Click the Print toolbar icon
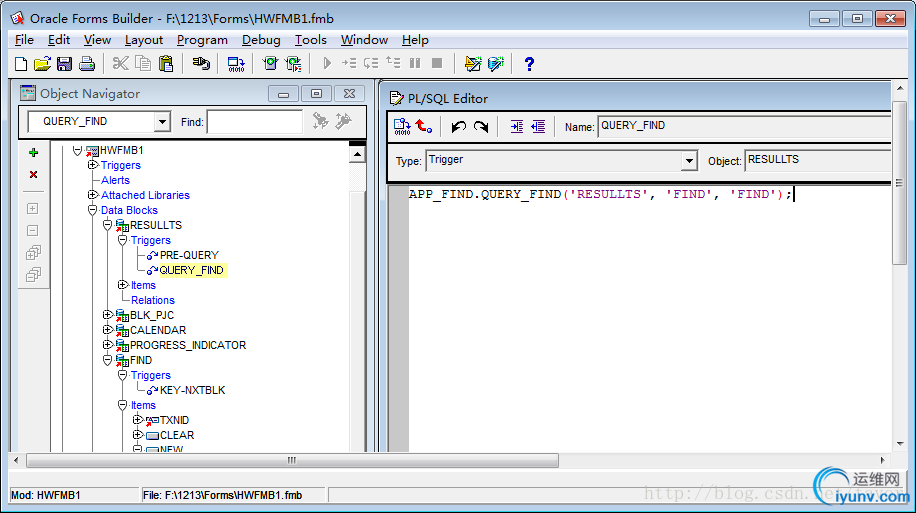Viewport: 916px width, 513px height. (87, 64)
